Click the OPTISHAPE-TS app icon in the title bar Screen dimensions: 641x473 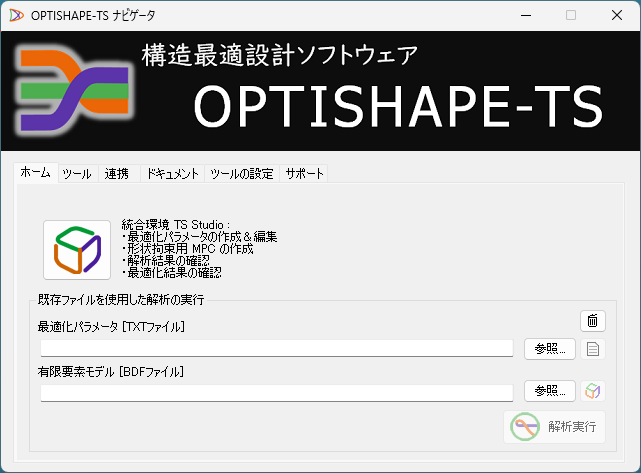pos(16,16)
